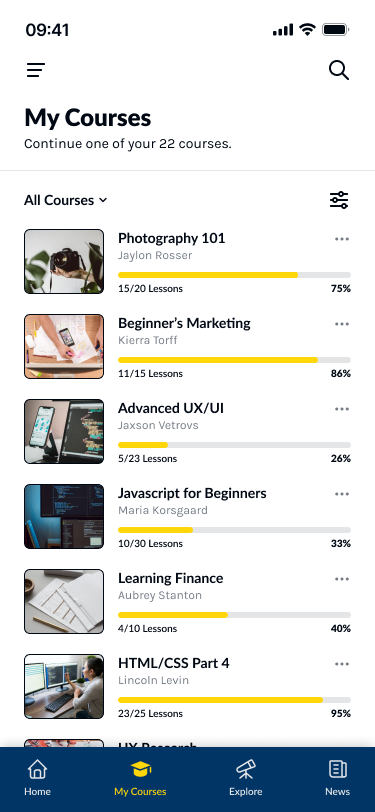Open three-dot menu for Learning Finance
The width and height of the screenshot is (375, 812).
coord(342,578)
